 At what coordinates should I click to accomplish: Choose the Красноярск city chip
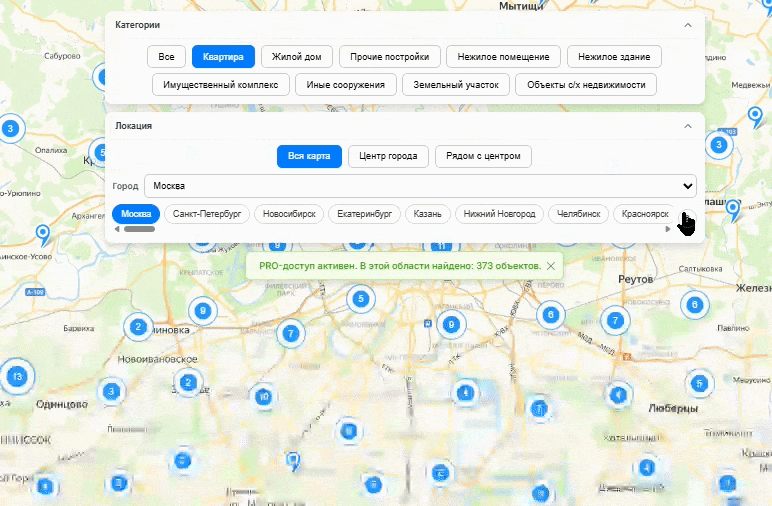[645, 214]
